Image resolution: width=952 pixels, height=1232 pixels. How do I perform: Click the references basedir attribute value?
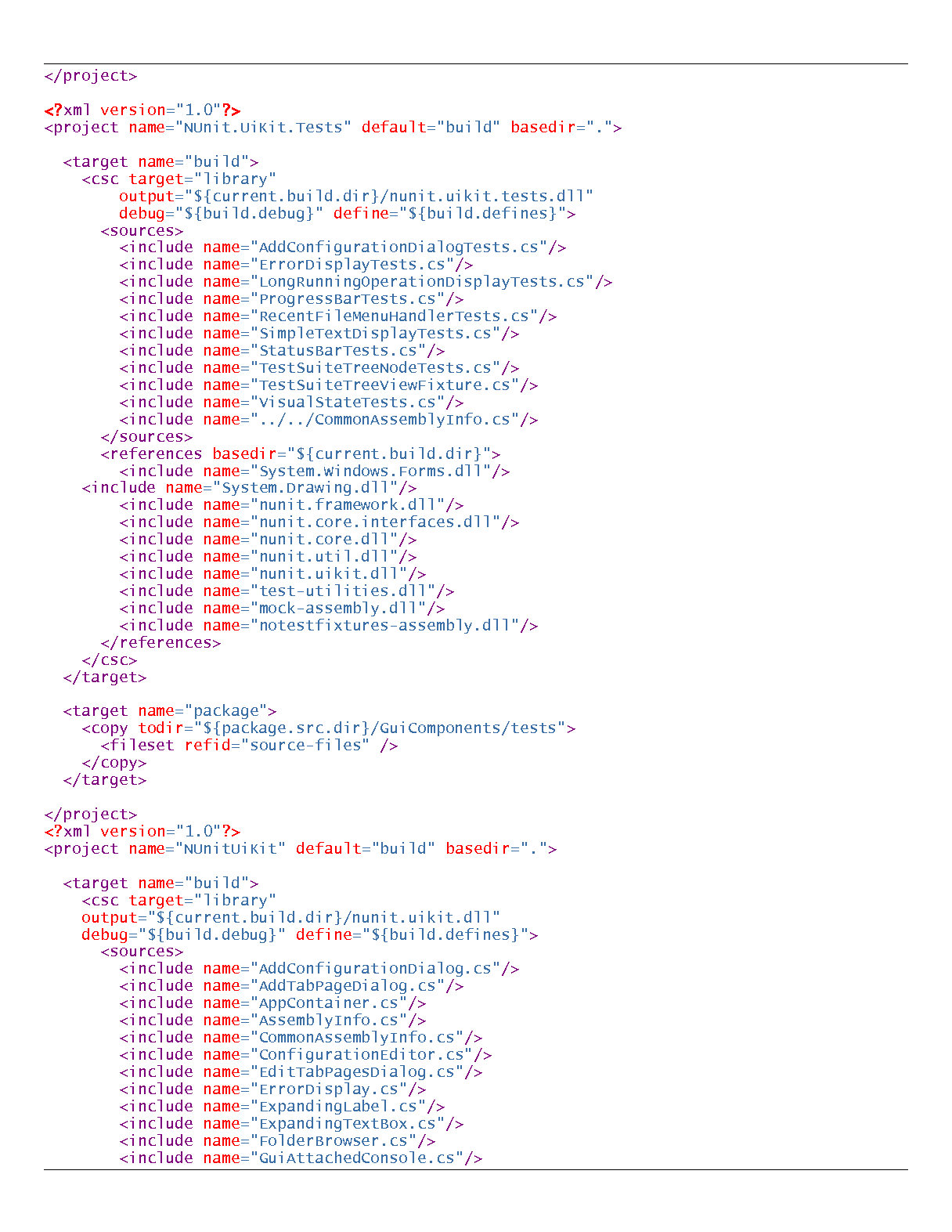tap(389, 453)
